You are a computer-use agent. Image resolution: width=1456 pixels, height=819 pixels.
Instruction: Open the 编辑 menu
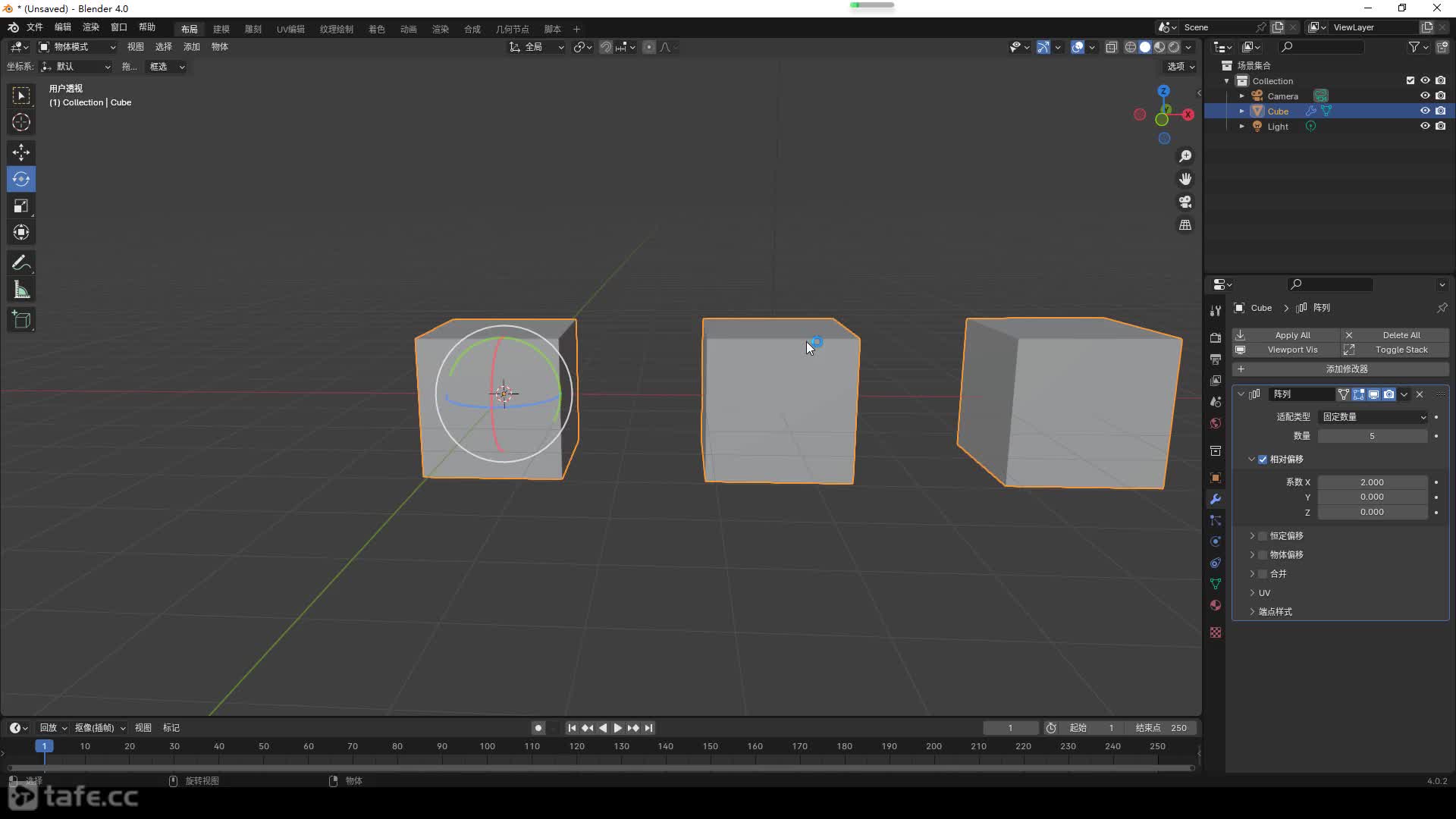pos(63,27)
